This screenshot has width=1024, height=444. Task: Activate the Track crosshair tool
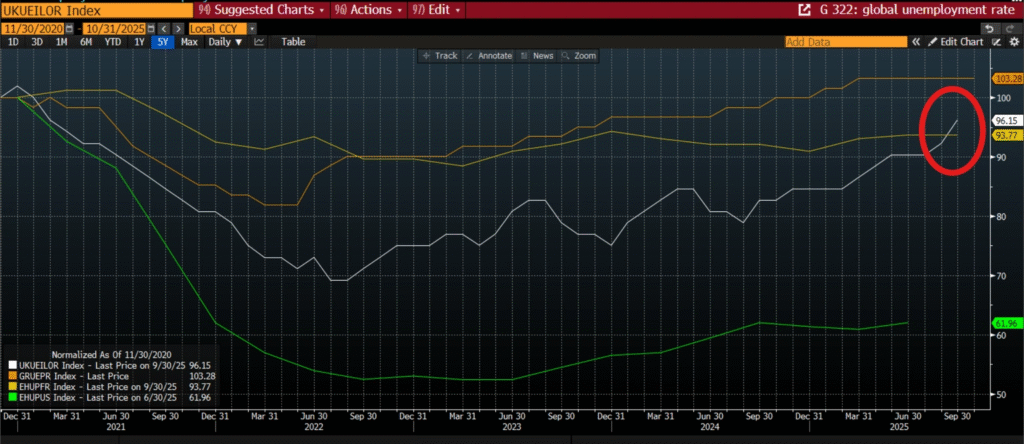point(440,56)
